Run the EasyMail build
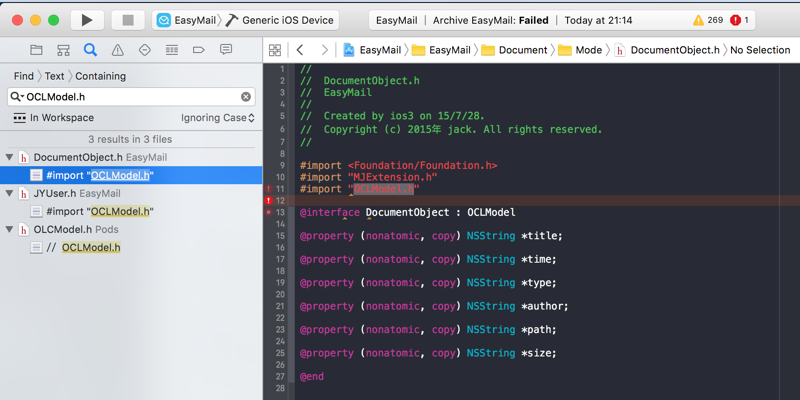Image resolution: width=800 pixels, height=400 pixels. click(87, 19)
